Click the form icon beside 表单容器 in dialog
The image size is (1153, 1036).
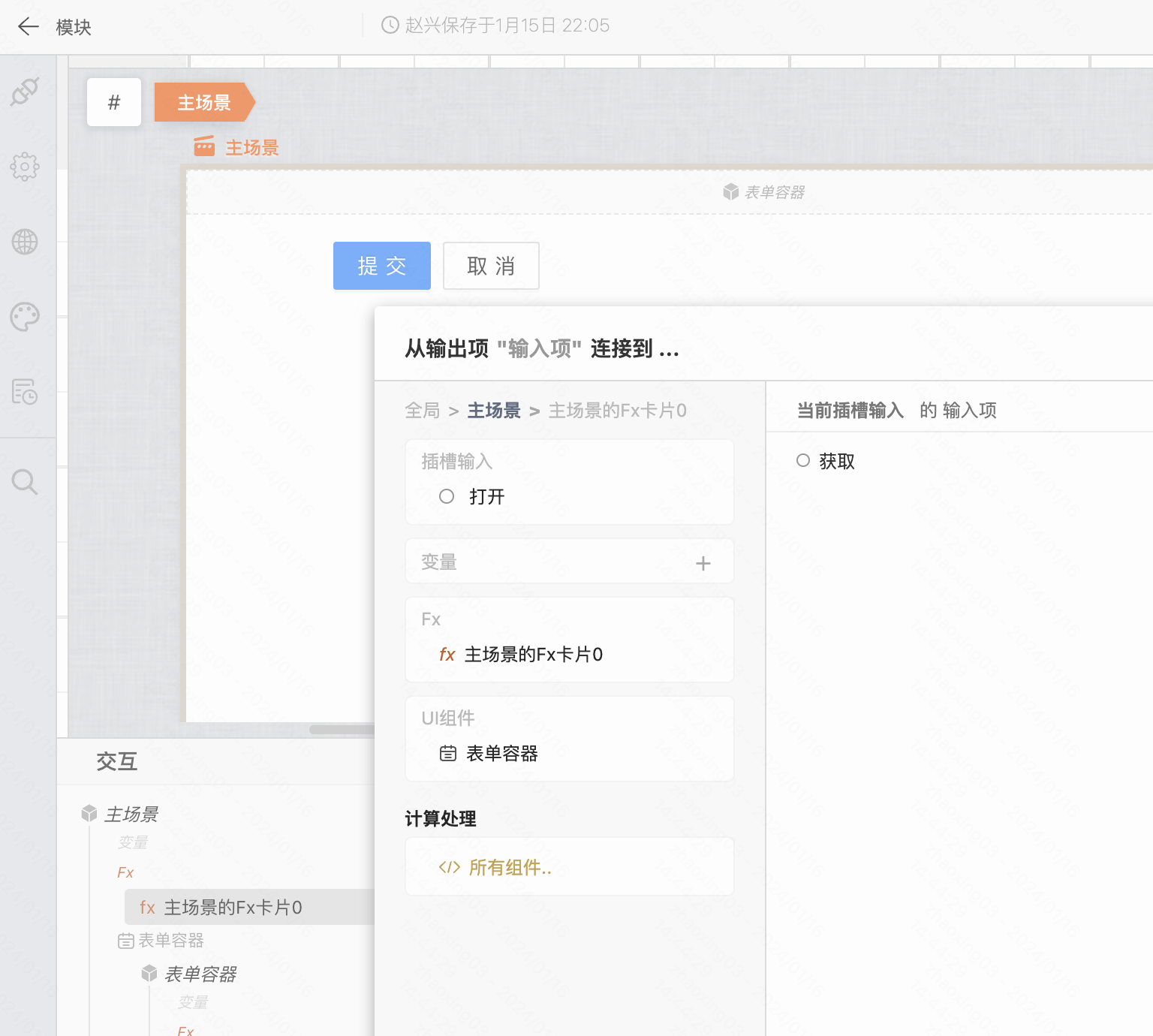pyautogui.click(x=448, y=754)
